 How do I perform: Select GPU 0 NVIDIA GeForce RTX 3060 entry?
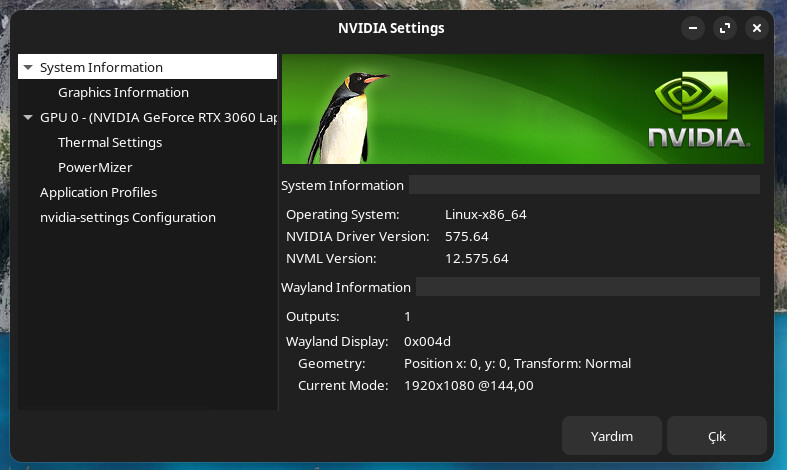pos(158,118)
